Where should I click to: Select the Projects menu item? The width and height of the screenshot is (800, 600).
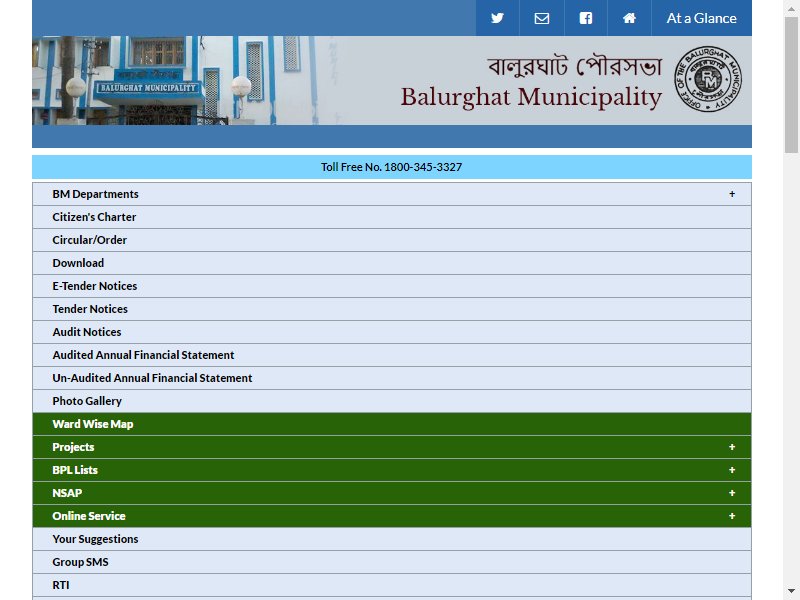point(392,447)
